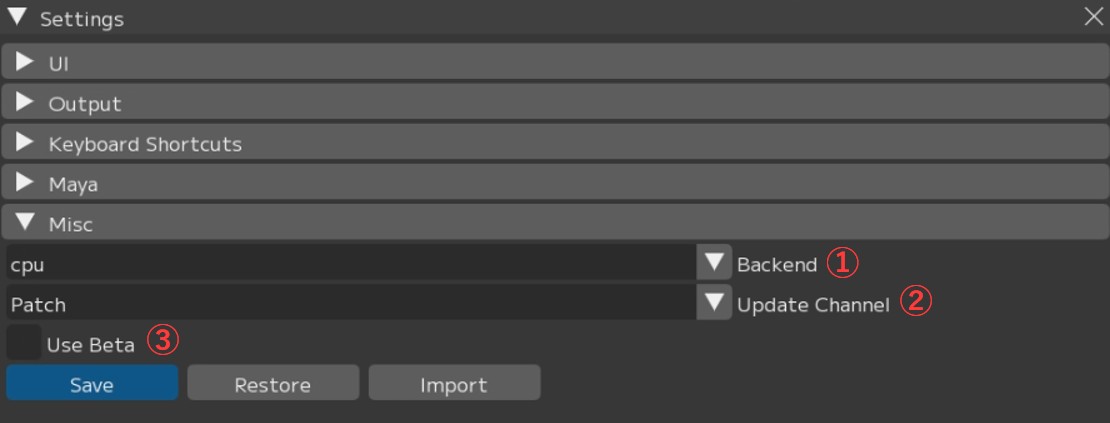Click the Import button
Image resolution: width=1110 pixels, height=423 pixels.
coord(454,384)
